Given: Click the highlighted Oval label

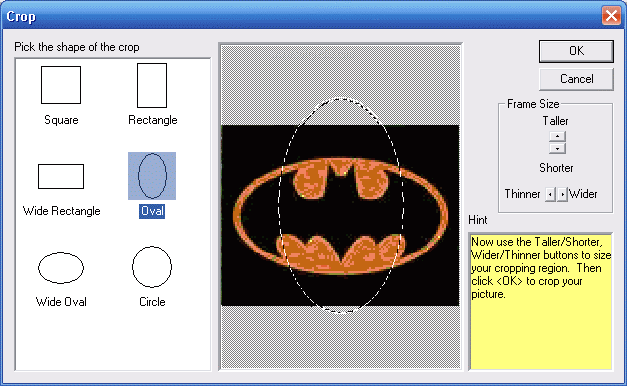Looking at the screenshot, I should (152, 211).
